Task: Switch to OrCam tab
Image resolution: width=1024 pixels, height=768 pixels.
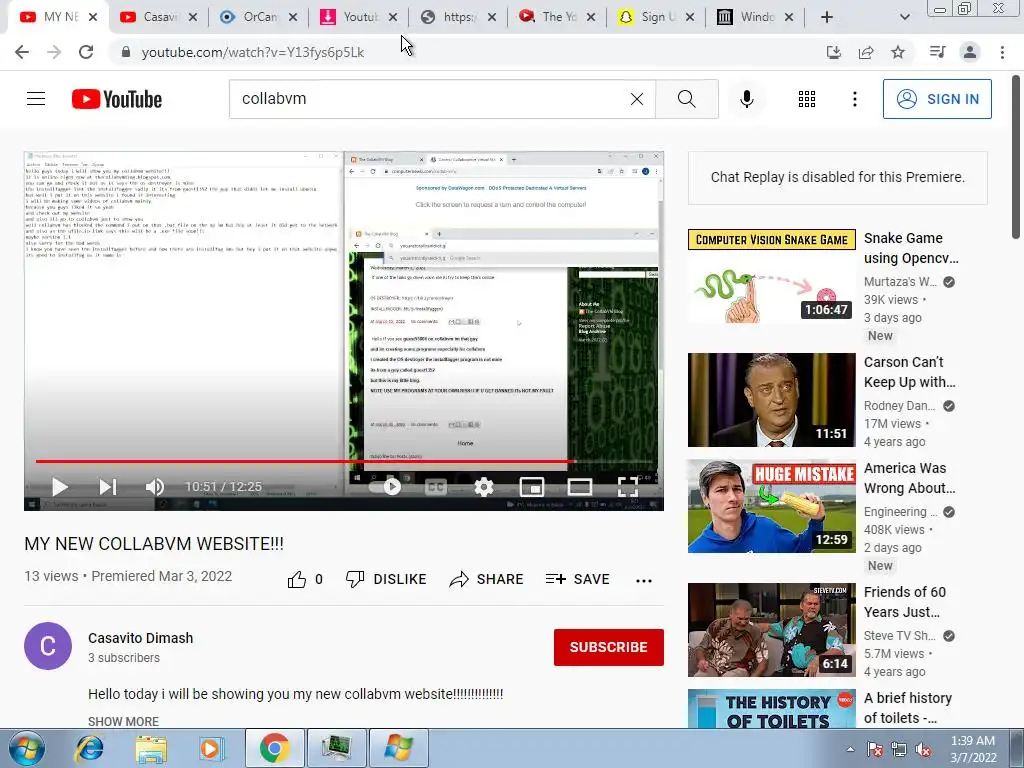Action: tap(258, 17)
